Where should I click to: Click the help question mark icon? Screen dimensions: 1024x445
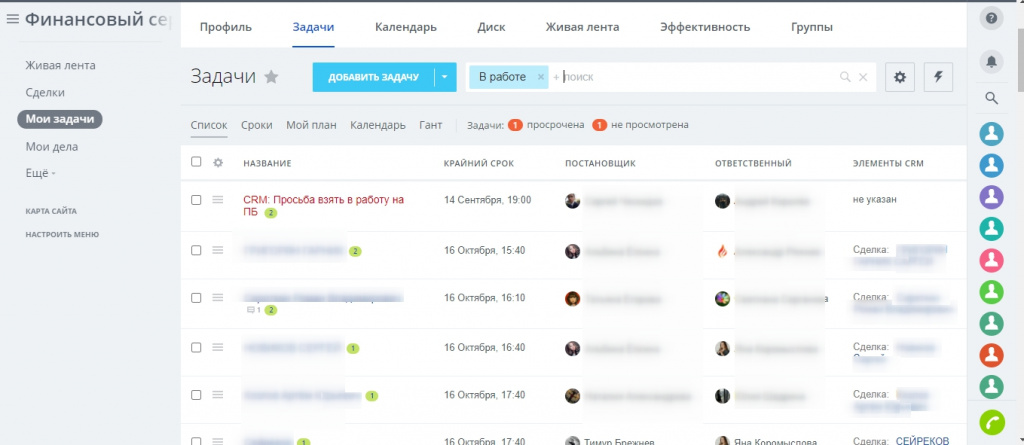point(991,18)
